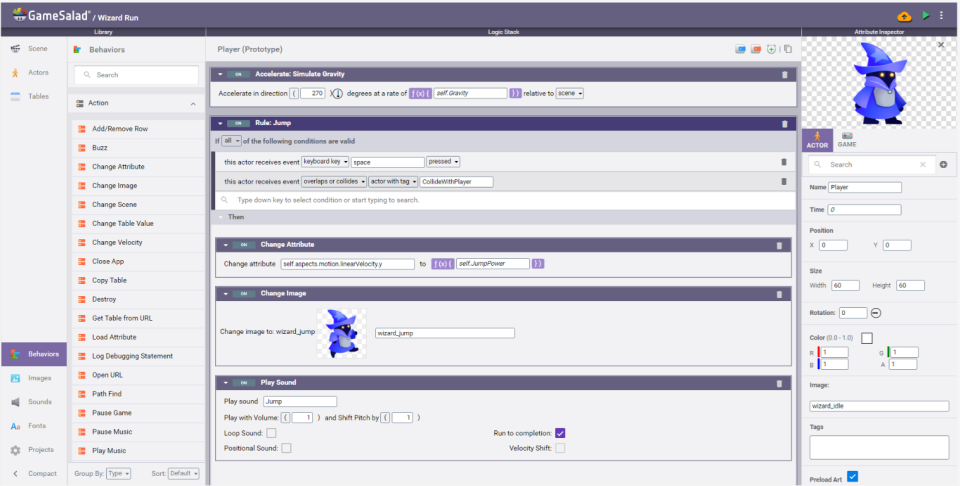
Task: Select the Change Velocity behavior
Action: point(137,242)
